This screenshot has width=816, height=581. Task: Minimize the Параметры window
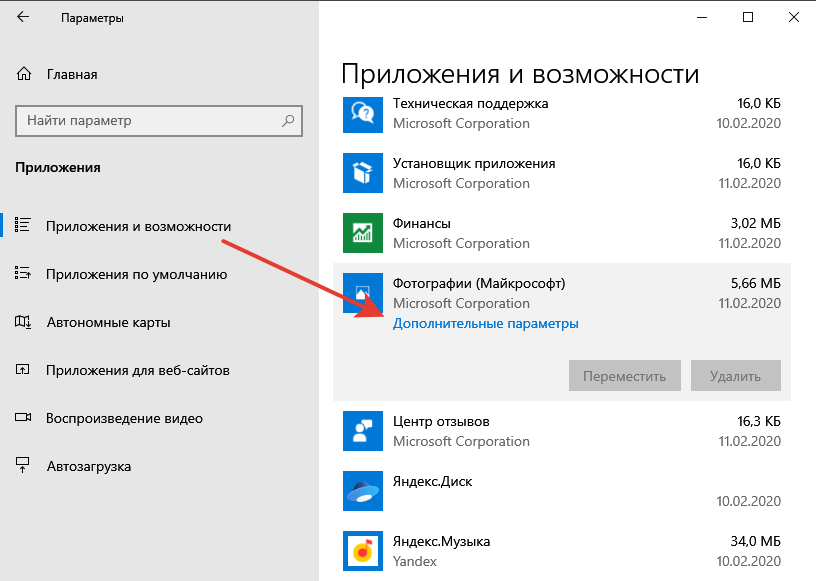click(702, 17)
